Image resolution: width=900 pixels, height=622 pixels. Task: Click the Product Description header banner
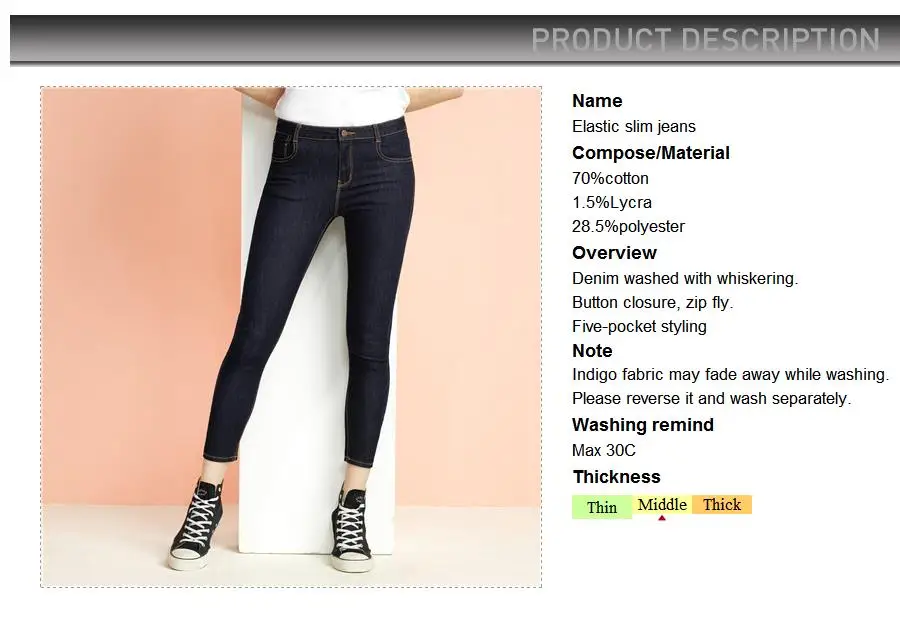click(x=452, y=39)
